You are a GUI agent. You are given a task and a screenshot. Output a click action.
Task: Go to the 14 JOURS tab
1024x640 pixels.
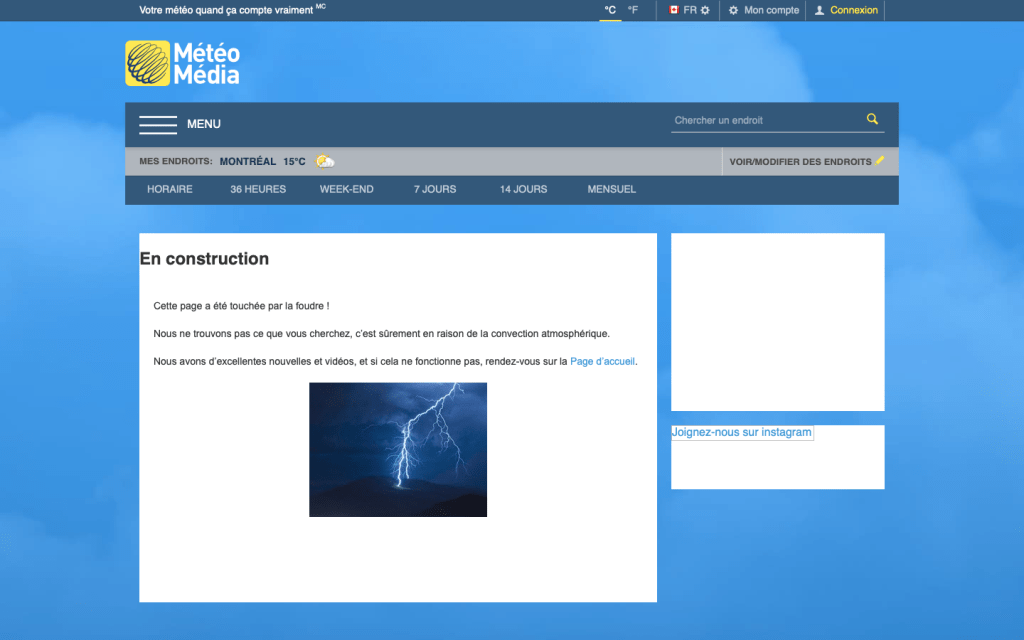click(x=524, y=189)
